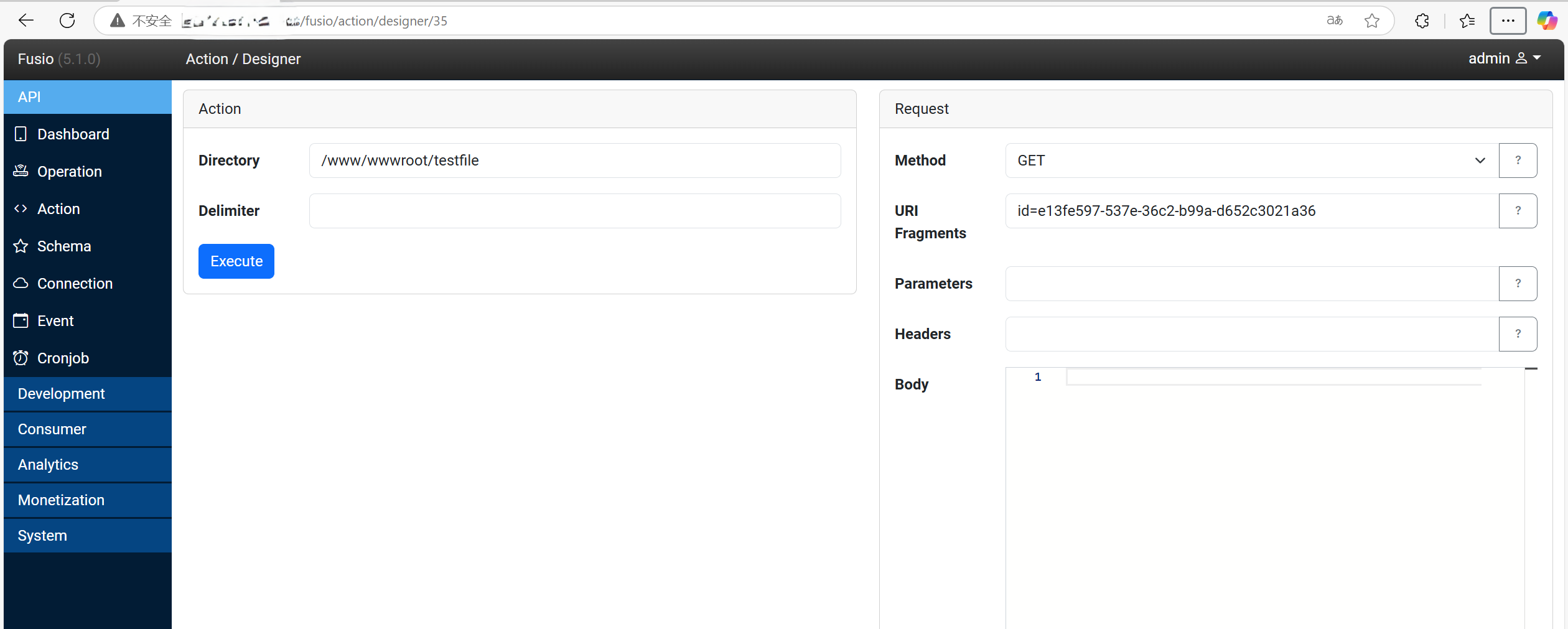This screenshot has height=629, width=1568.
Task: Click the Schema star icon
Action: [21, 246]
